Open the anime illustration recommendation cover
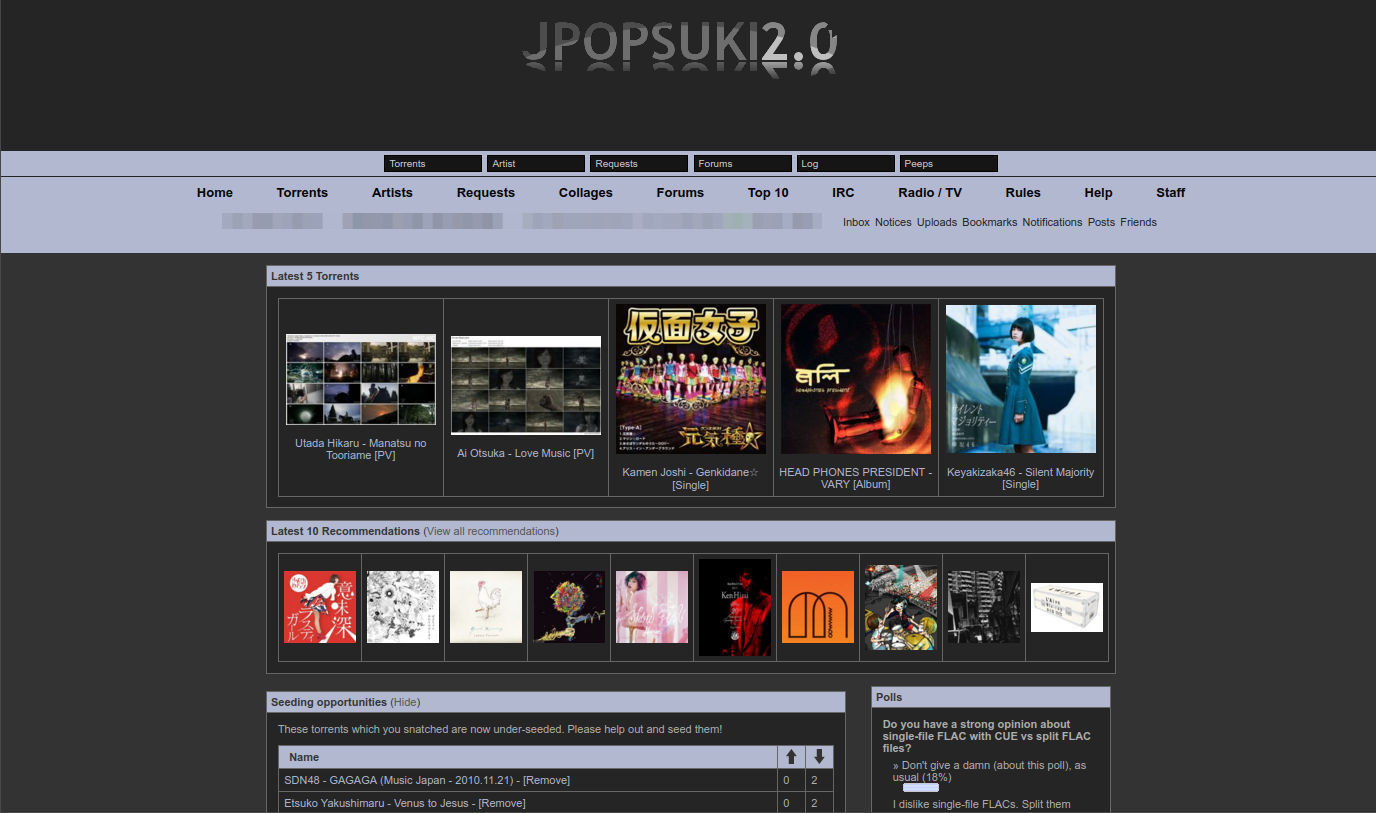 (901, 607)
